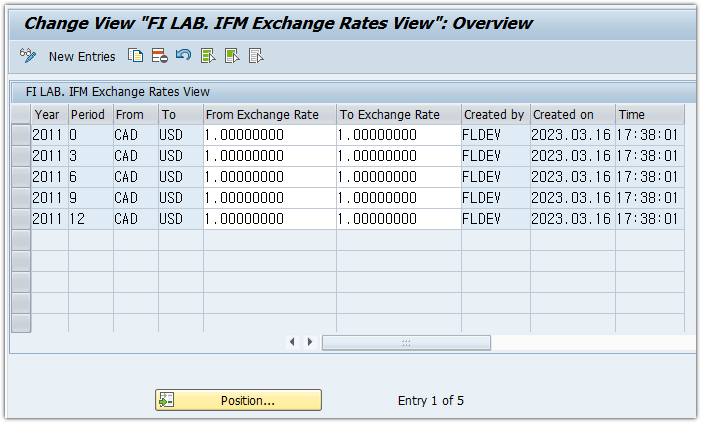This screenshot has width=701, height=423.
Task: Click the Select All icon
Action: 208,56
